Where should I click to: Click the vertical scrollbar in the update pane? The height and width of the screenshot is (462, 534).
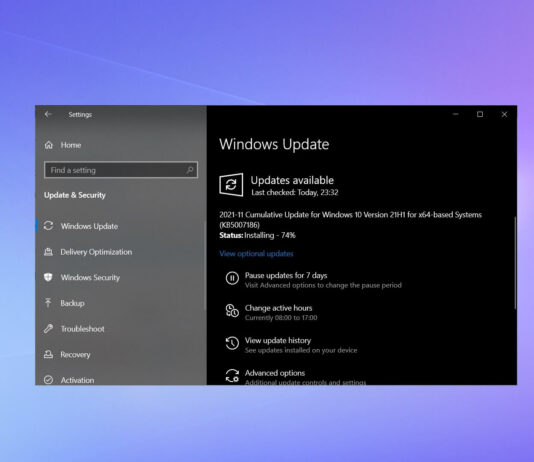coord(515,263)
